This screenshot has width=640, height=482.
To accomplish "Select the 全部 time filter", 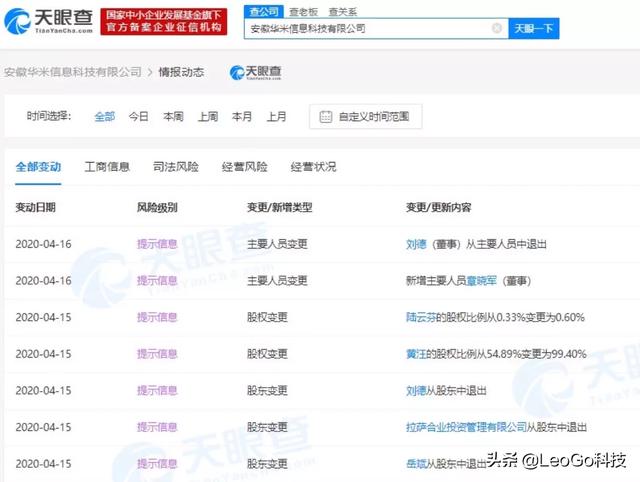I will coord(105,117).
